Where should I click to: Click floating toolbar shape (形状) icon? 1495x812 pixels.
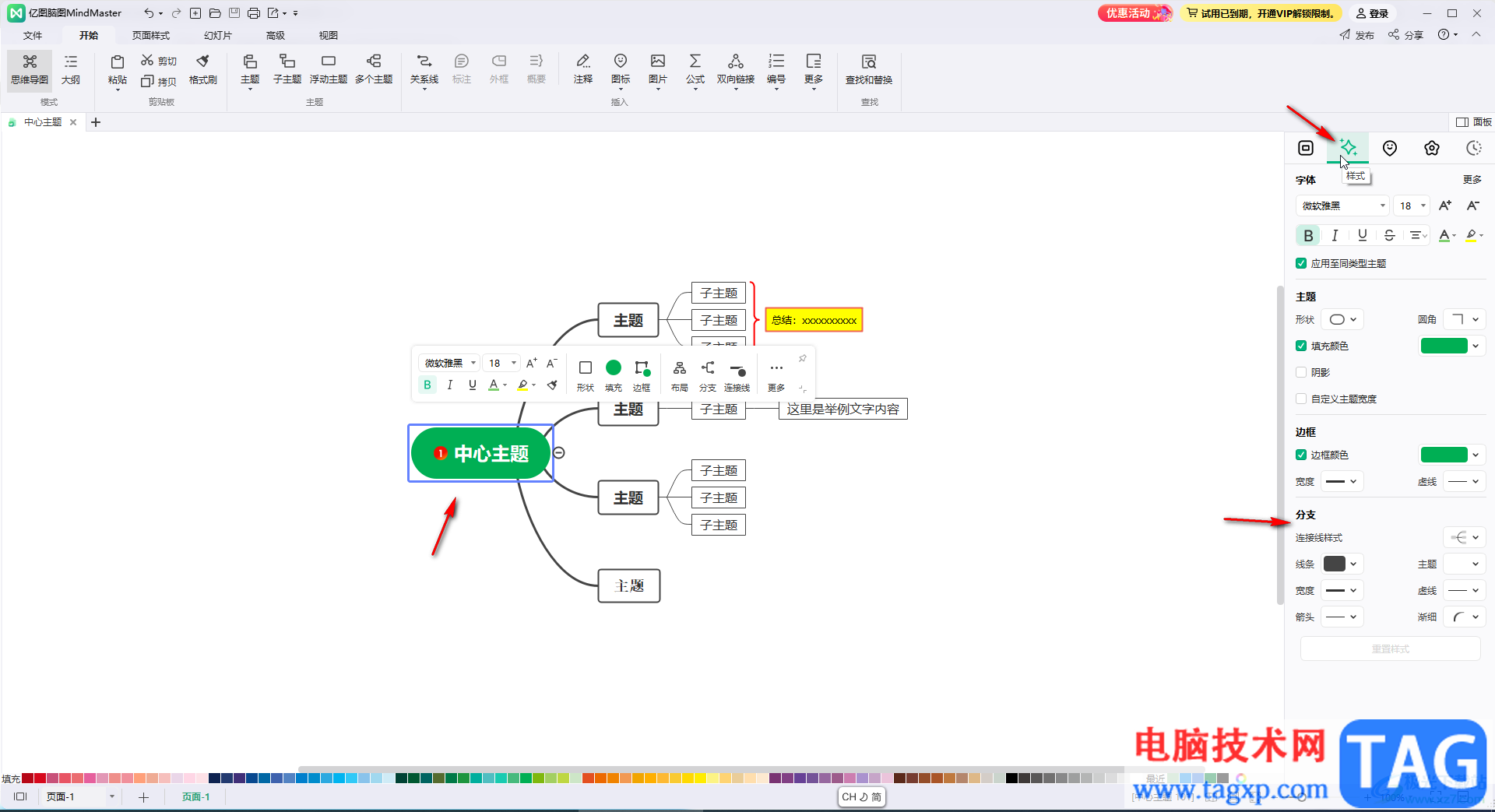[x=586, y=374]
